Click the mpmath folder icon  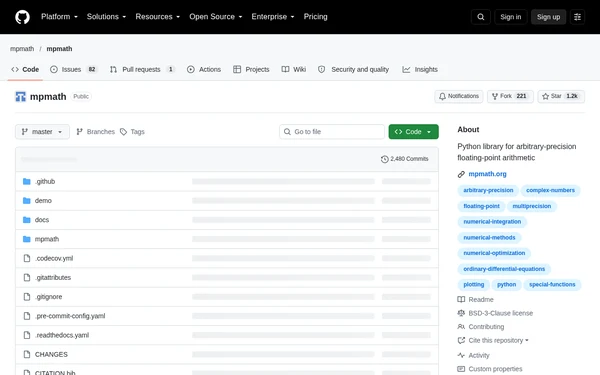[26, 239]
